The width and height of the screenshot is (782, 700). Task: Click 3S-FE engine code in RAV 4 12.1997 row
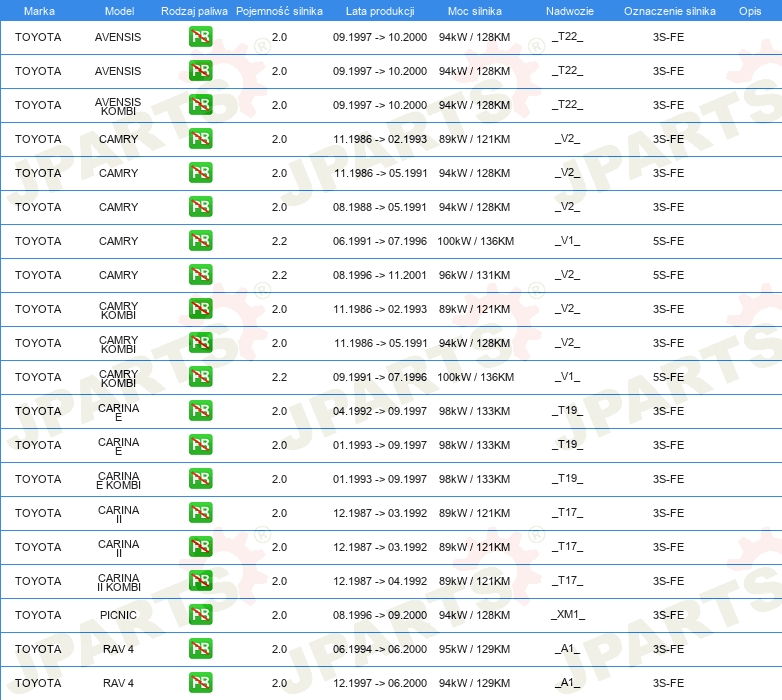(x=668, y=683)
